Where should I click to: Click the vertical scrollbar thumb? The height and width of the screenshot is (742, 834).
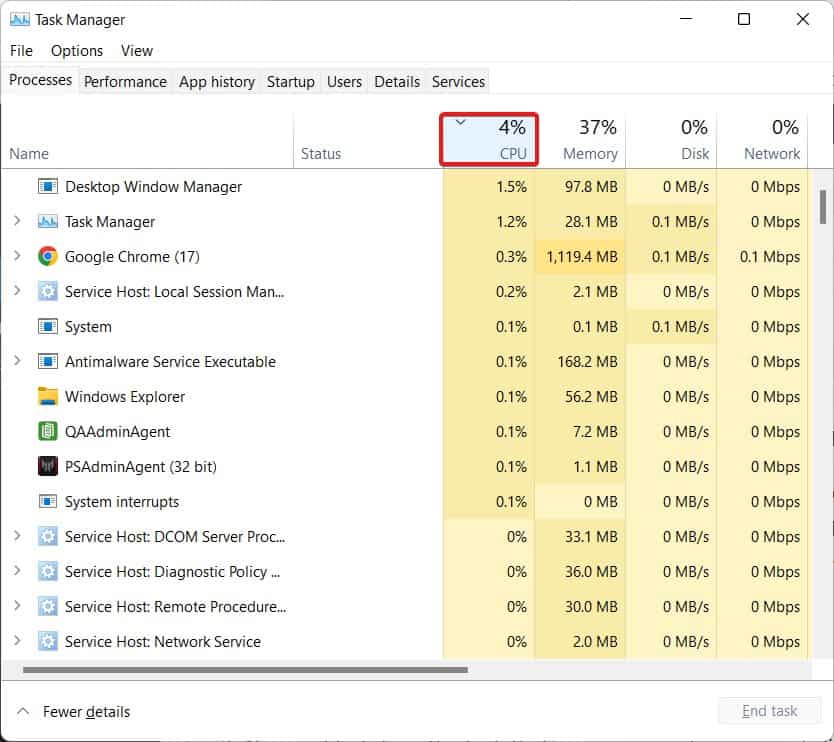click(x=822, y=207)
